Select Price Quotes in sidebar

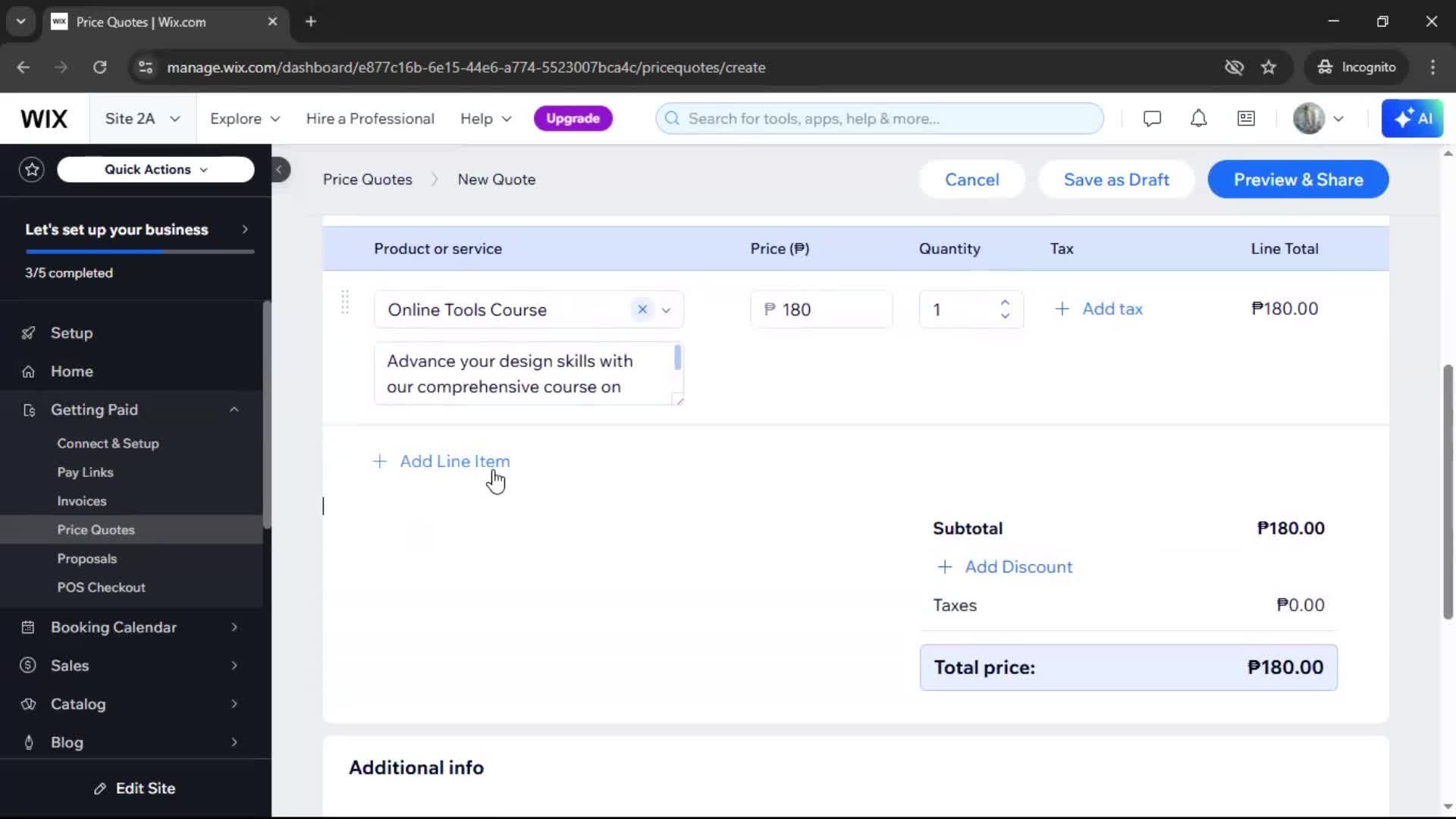point(96,530)
